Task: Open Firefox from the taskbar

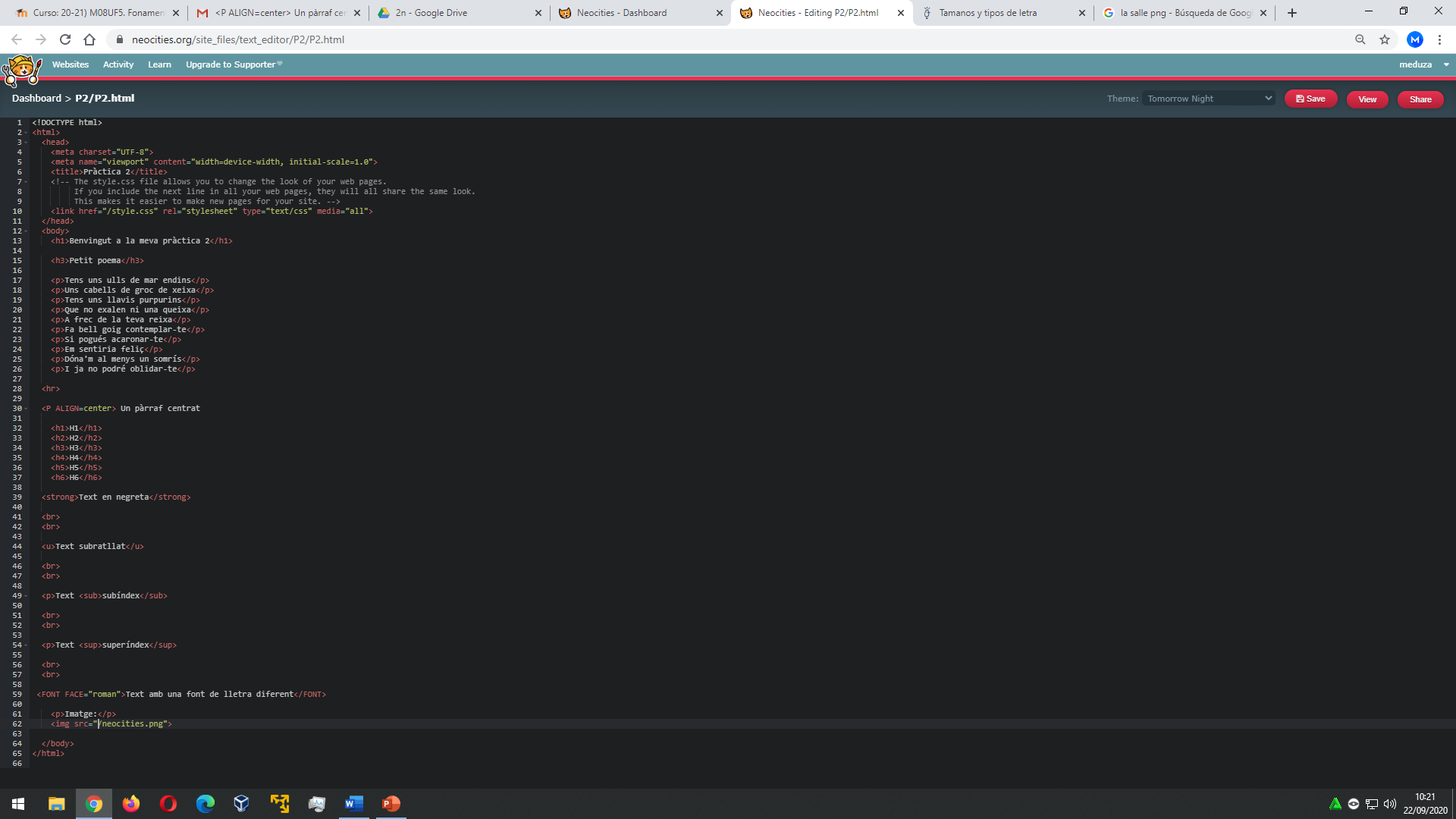Action: tap(131, 803)
